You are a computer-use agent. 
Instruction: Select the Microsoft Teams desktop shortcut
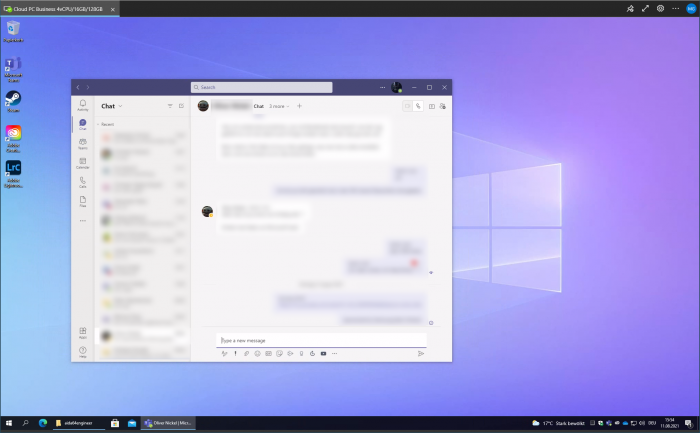[x=13, y=69]
